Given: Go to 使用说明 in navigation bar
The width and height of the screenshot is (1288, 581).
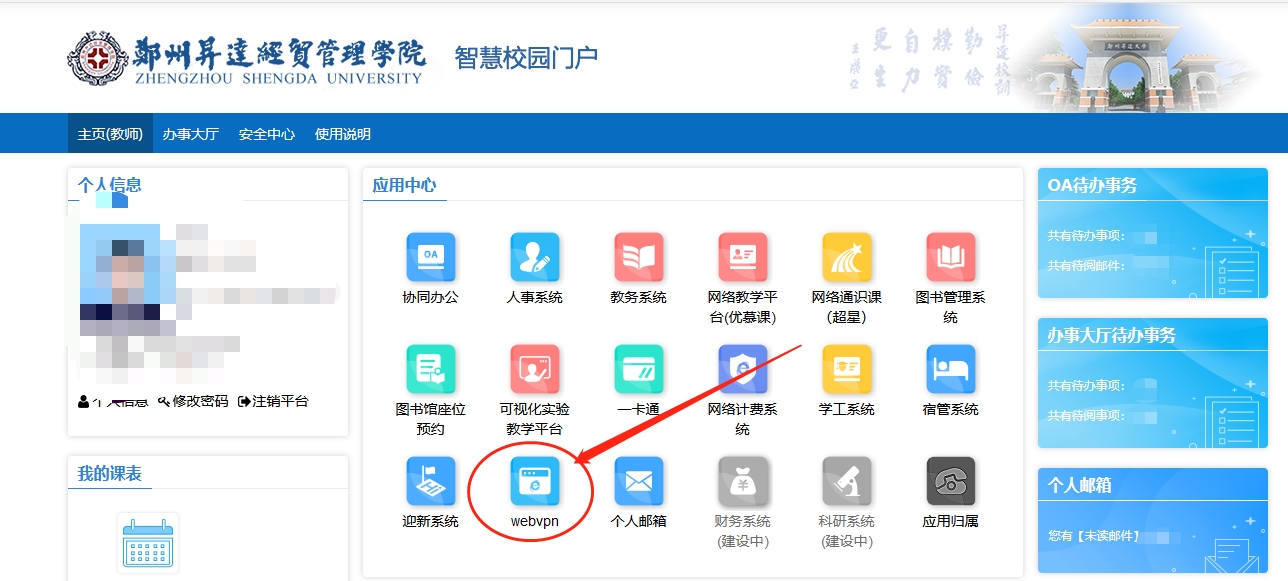Looking at the screenshot, I should pos(342,134).
